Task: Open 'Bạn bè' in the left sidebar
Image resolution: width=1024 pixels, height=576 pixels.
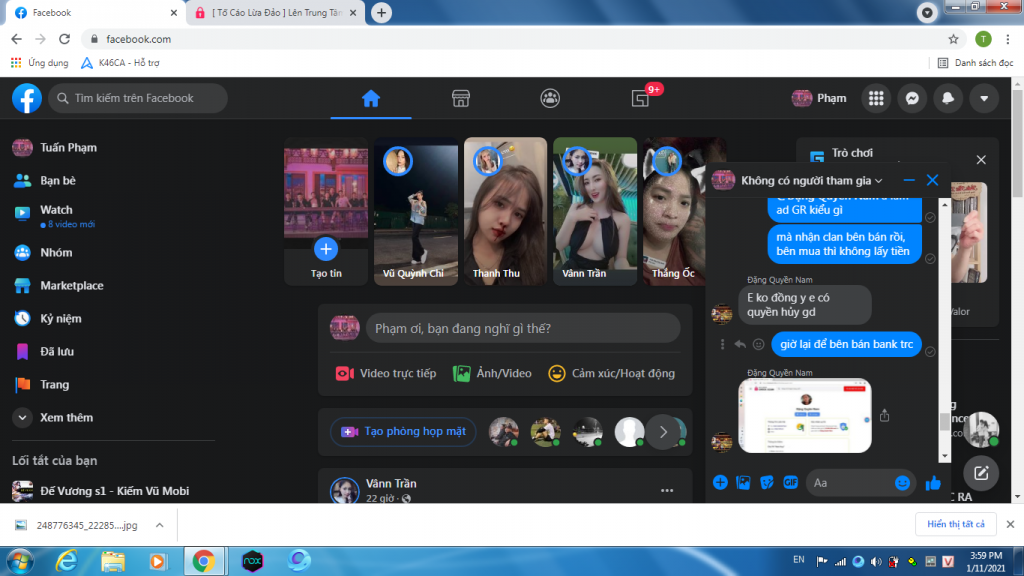Action: point(58,181)
